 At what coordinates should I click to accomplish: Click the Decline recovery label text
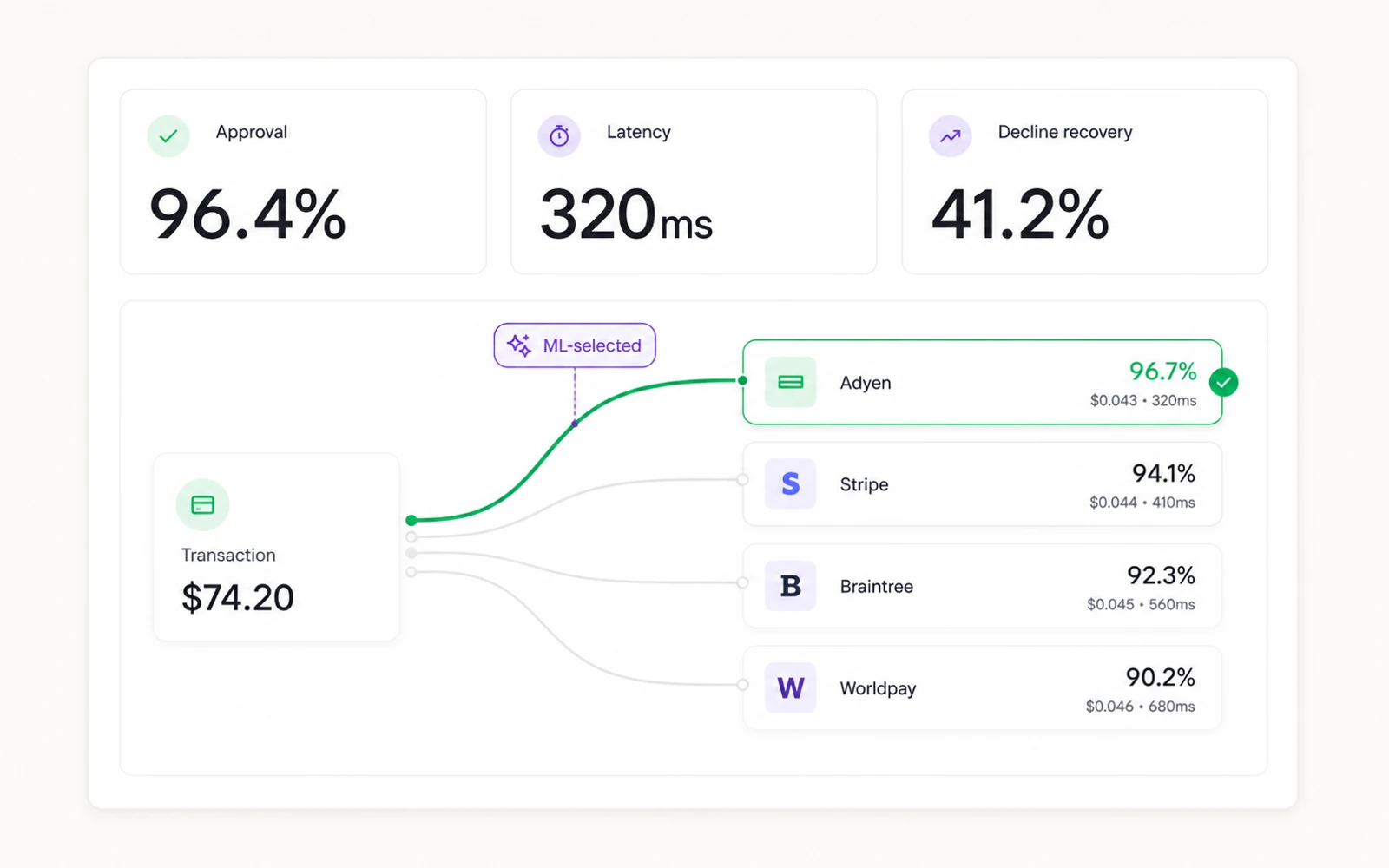click(1065, 132)
